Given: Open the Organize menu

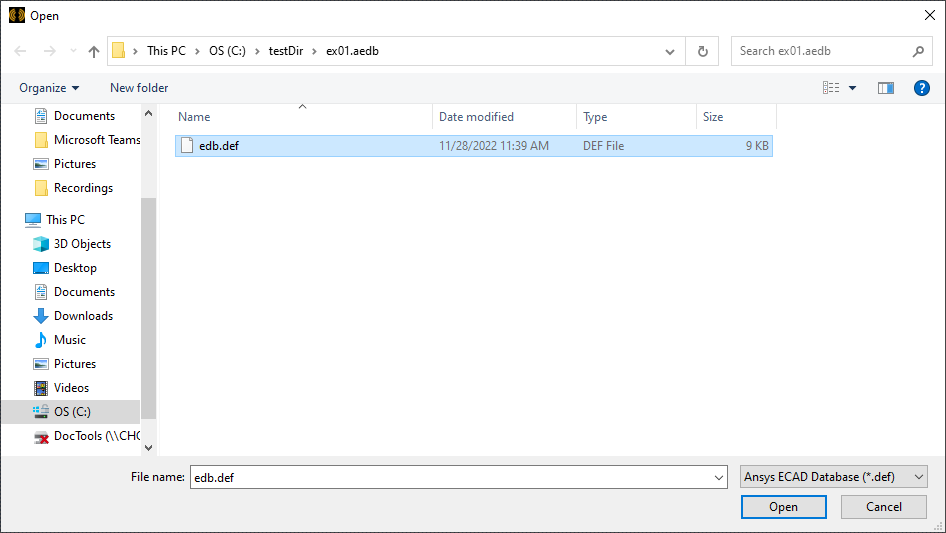Looking at the screenshot, I should click(49, 88).
